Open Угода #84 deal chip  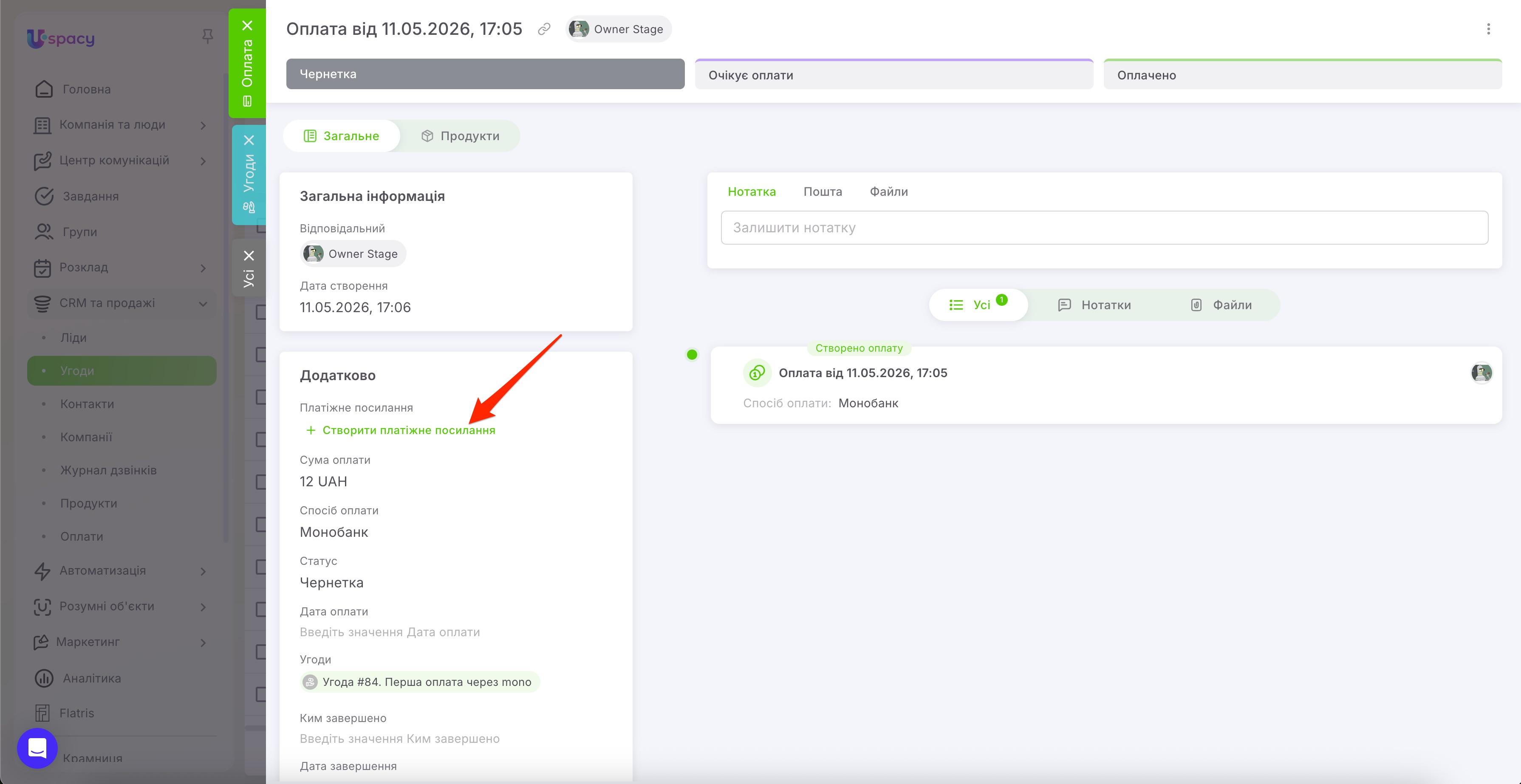click(420, 682)
